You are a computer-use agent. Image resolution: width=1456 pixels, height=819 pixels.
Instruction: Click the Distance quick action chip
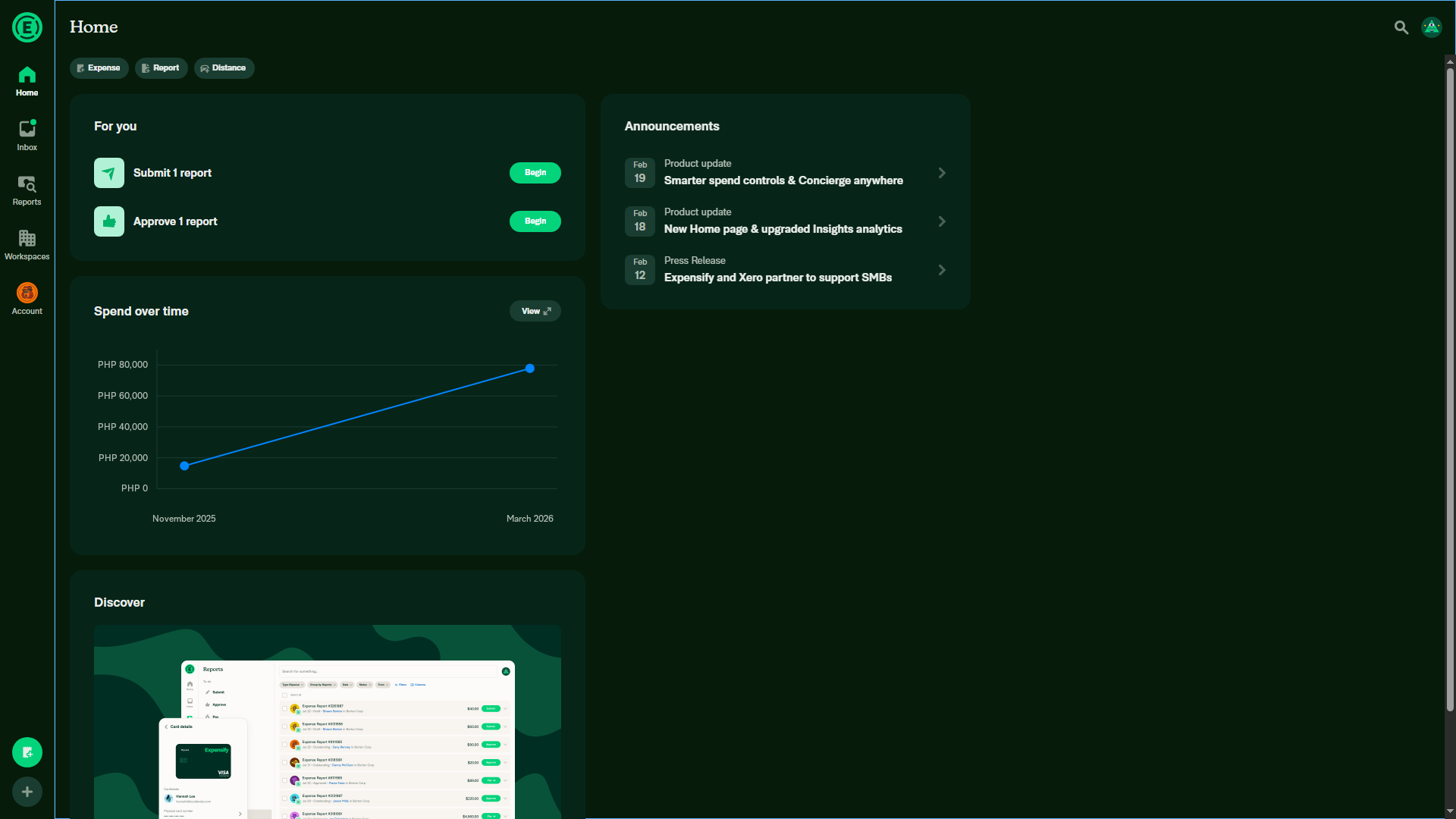point(224,68)
